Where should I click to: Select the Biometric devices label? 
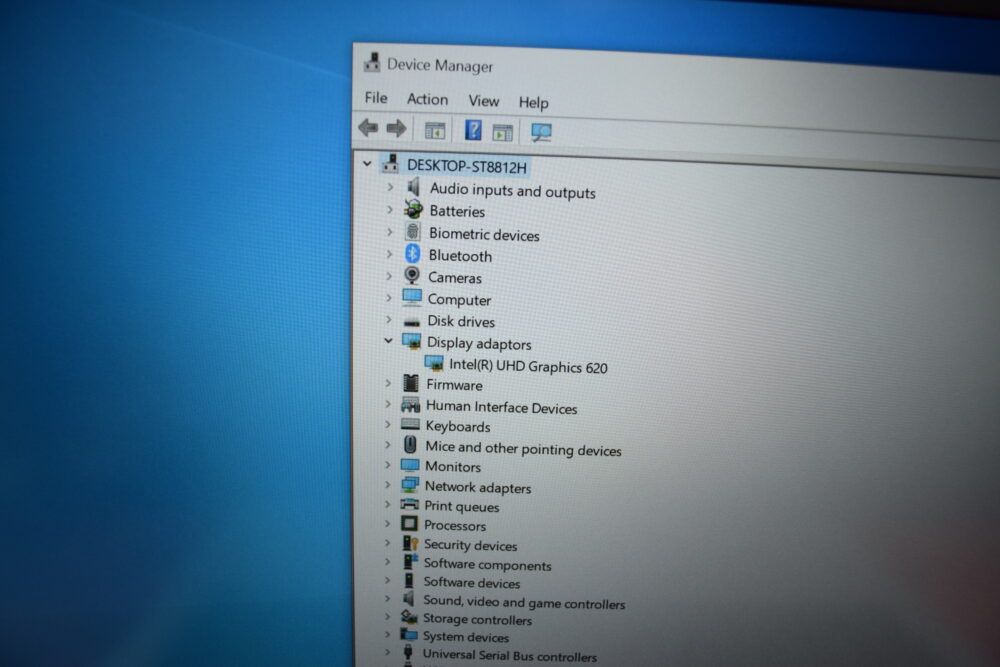pos(484,234)
